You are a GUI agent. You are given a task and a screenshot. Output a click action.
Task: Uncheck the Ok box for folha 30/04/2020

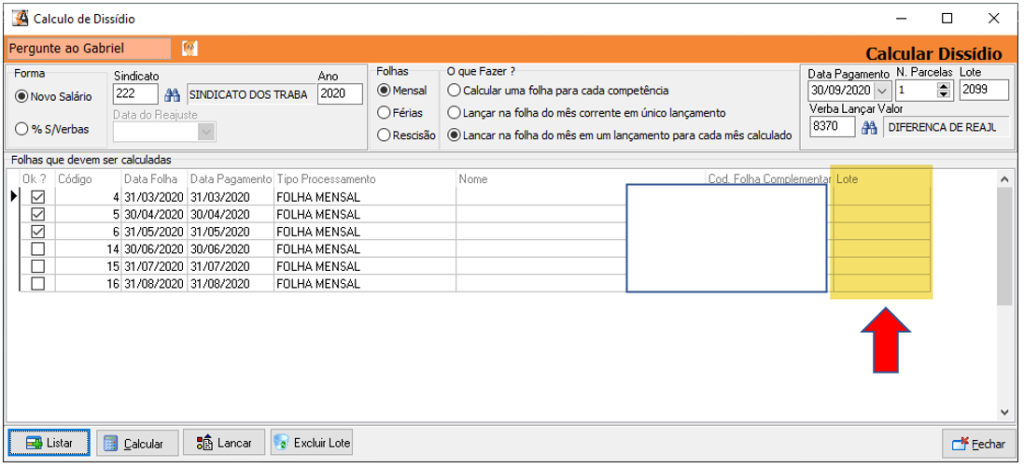39,214
